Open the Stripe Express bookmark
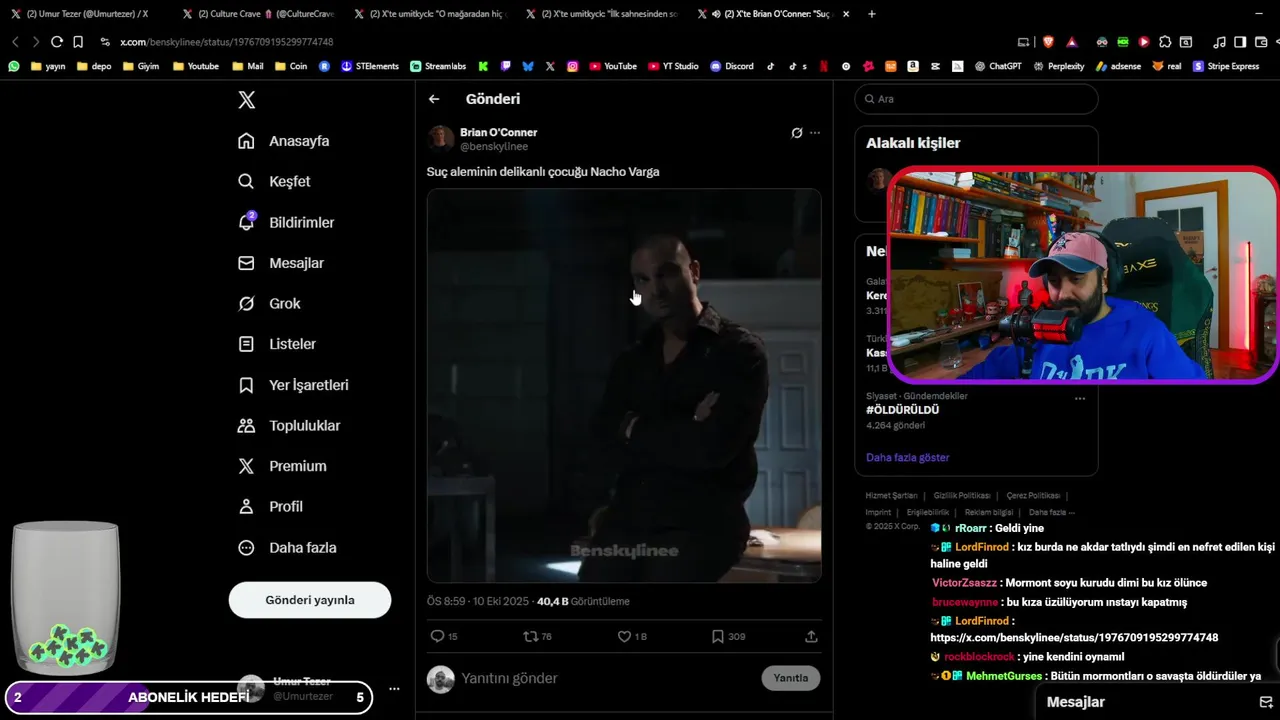Image resolution: width=1280 pixels, height=720 pixels. tap(1226, 66)
